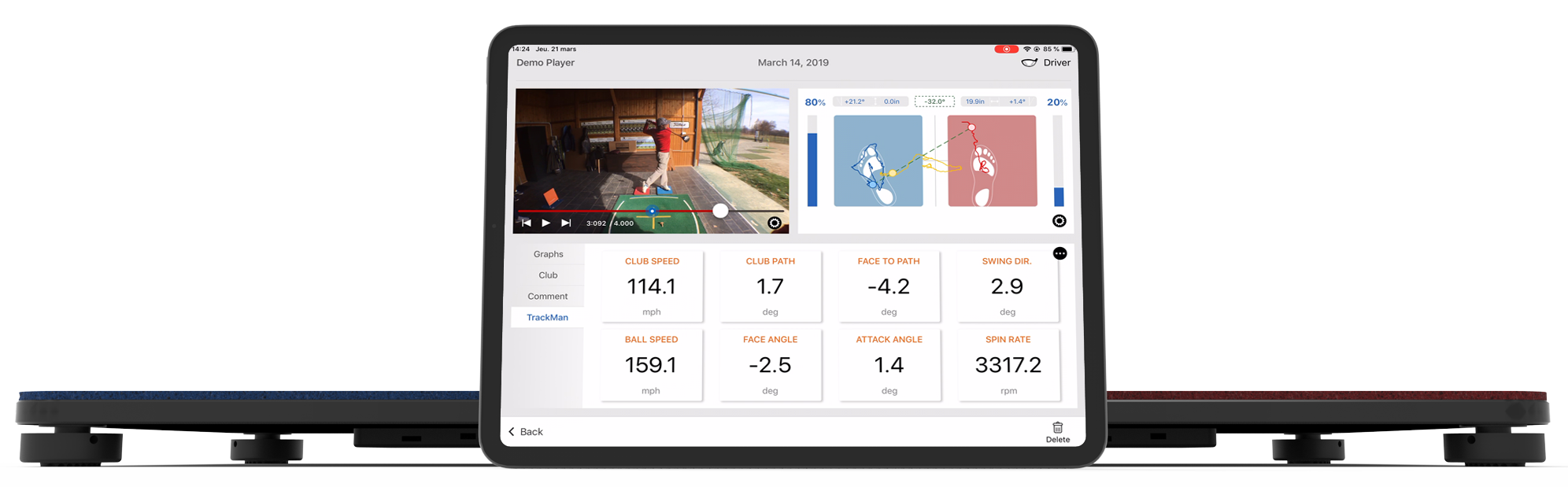Screen dimensions: 1568x487
Task: Play the swing video
Action: coord(545,223)
